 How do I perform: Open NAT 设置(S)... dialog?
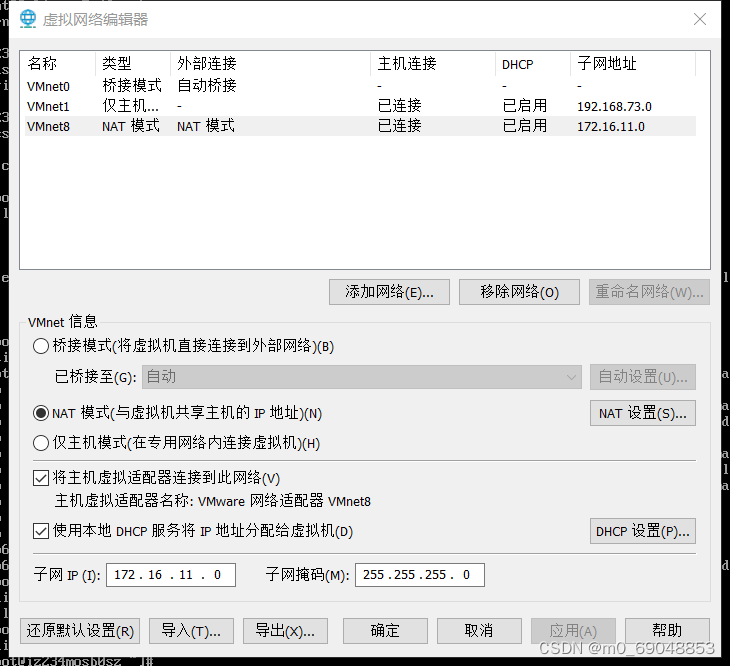click(642, 413)
